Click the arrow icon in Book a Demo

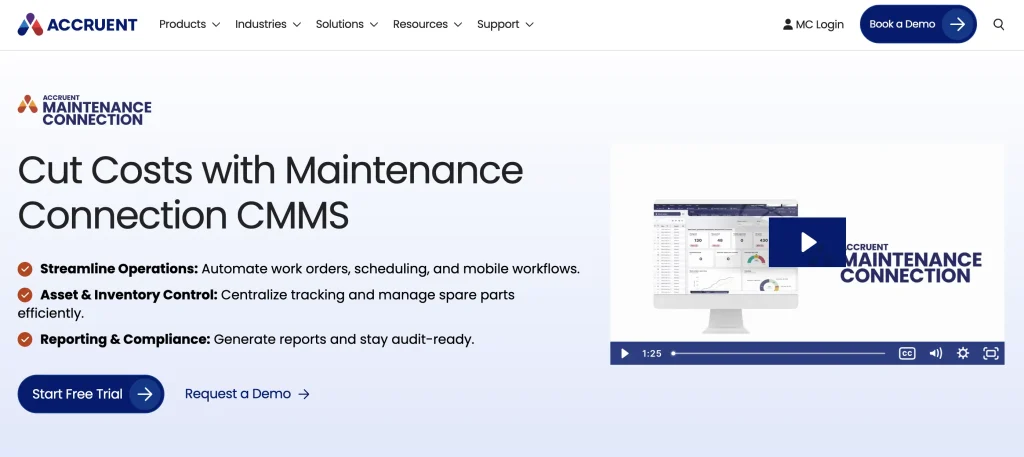coord(957,24)
